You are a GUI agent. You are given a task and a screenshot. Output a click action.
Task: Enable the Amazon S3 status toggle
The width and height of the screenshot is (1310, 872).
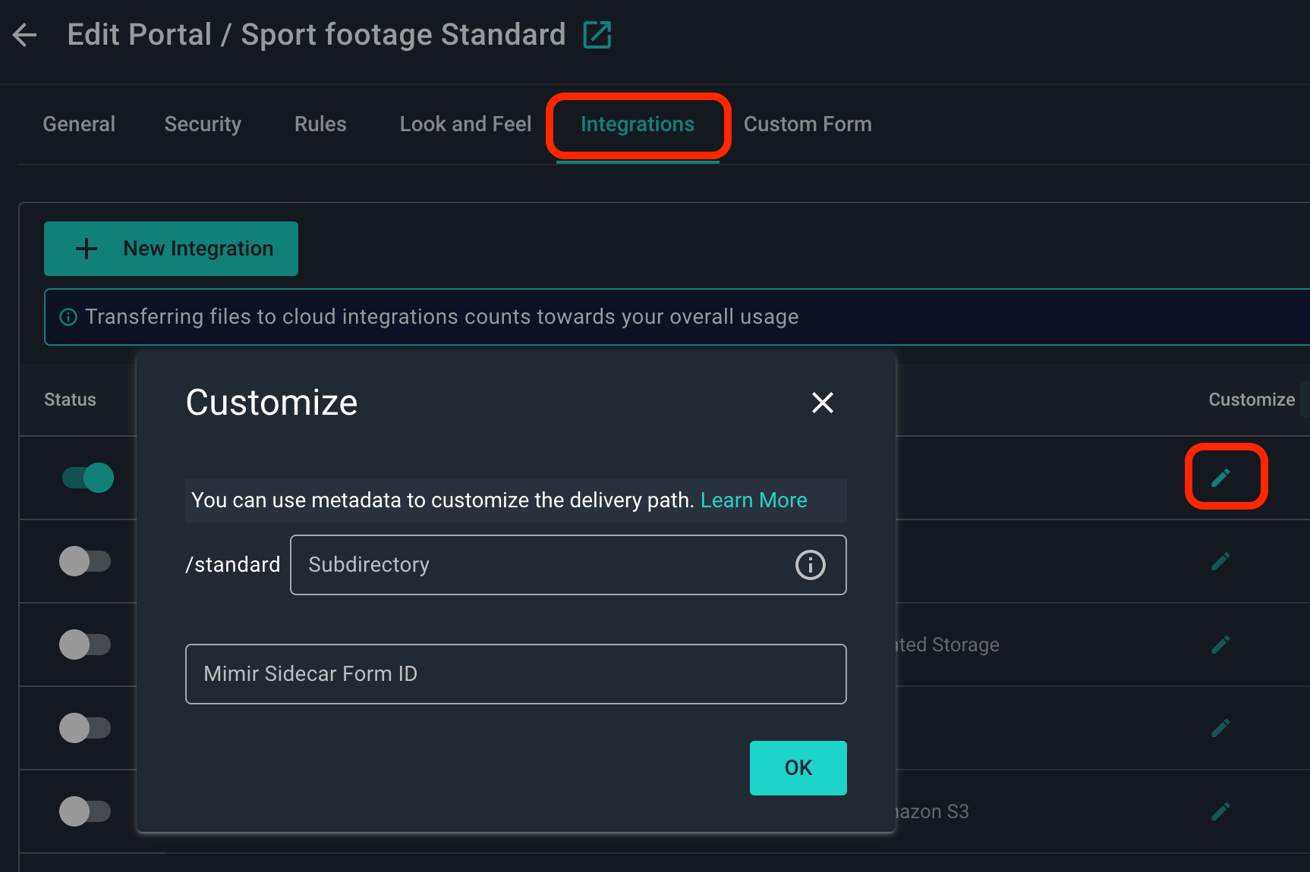(x=87, y=811)
